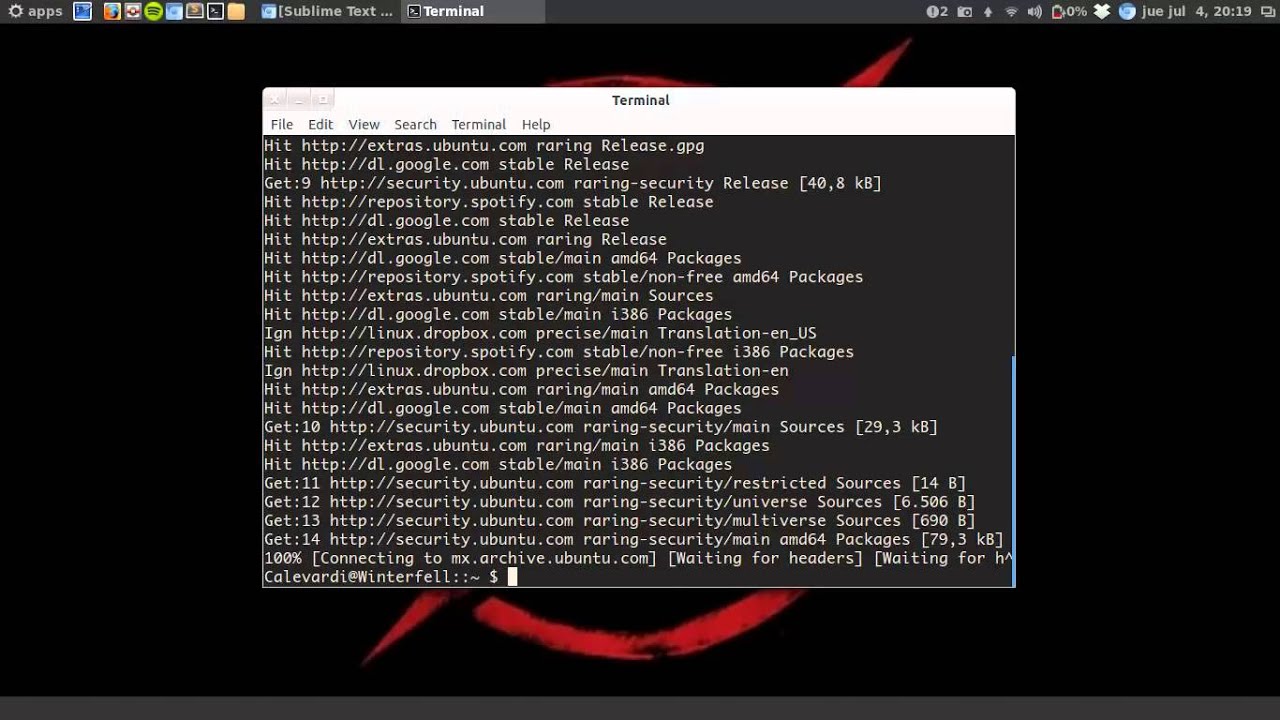
Task: Click 'Hit http://extras.ubuntu.com raring/main i386 Packages' line
Action: tap(517, 445)
